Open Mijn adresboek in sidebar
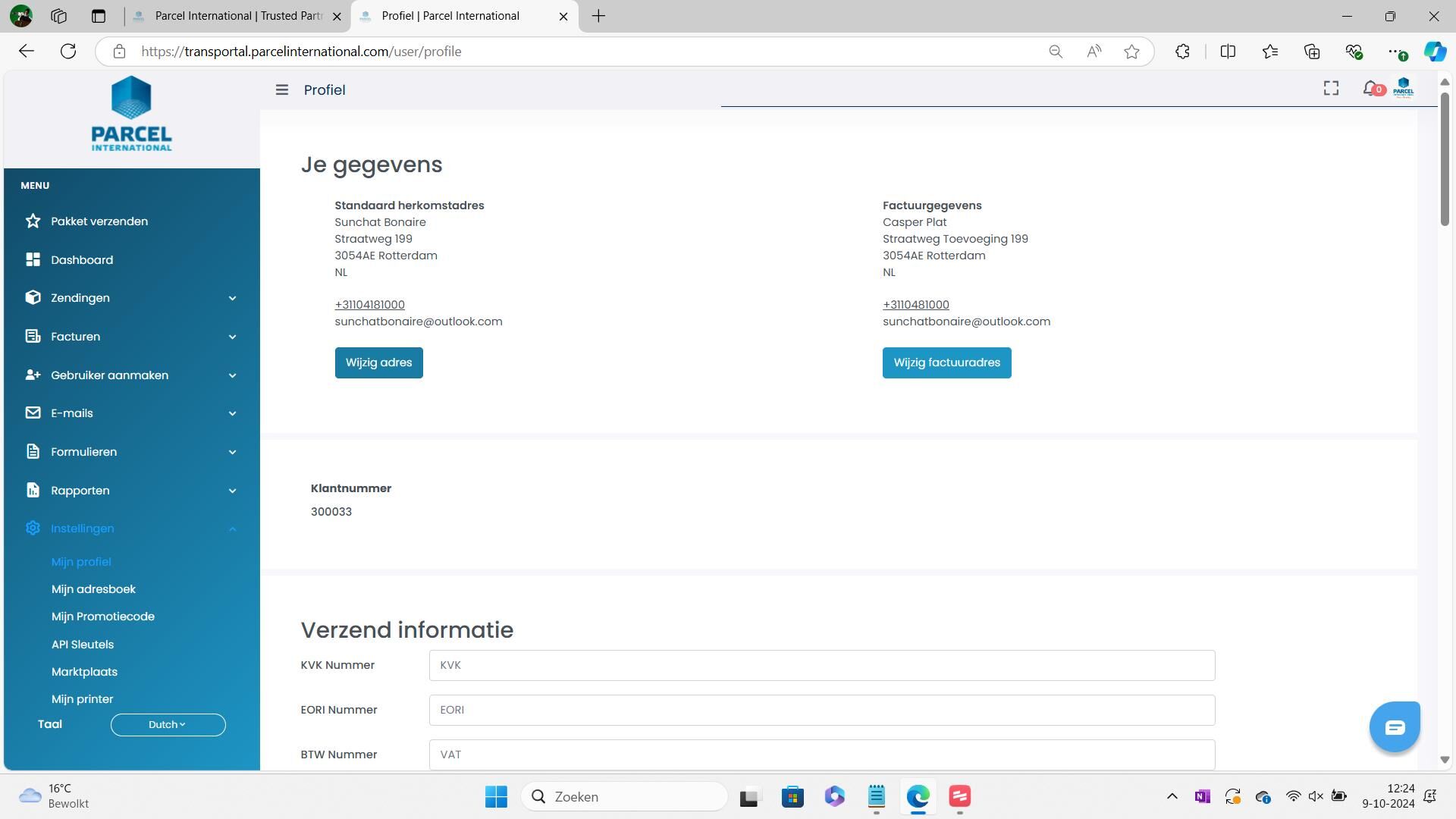 (93, 589)
